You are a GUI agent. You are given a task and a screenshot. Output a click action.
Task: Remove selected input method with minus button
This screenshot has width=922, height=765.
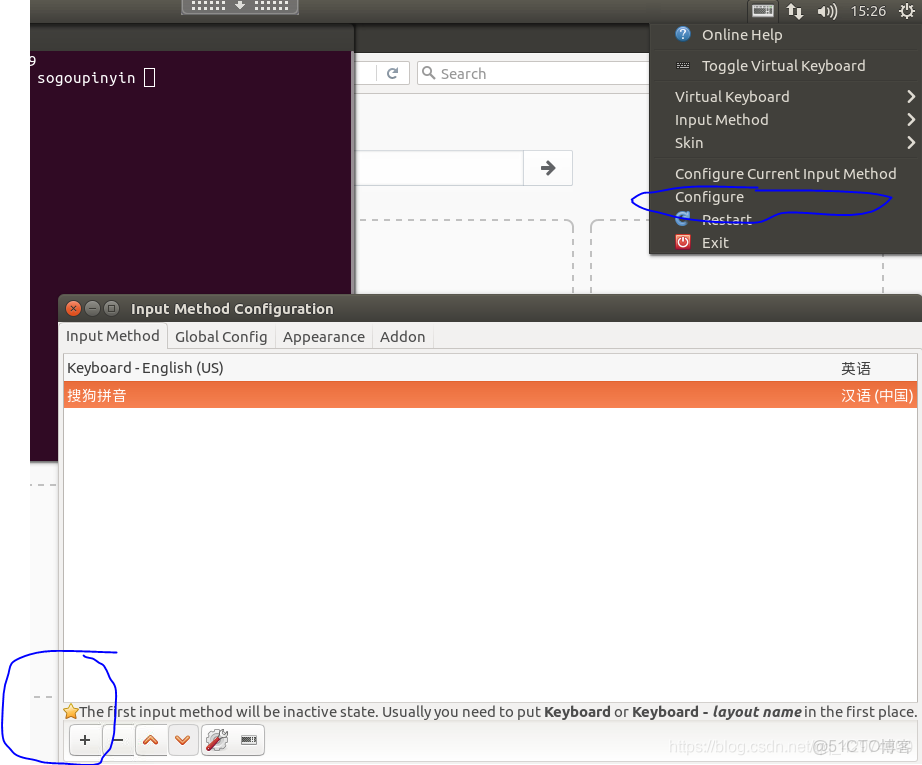[x=118, y=740]
